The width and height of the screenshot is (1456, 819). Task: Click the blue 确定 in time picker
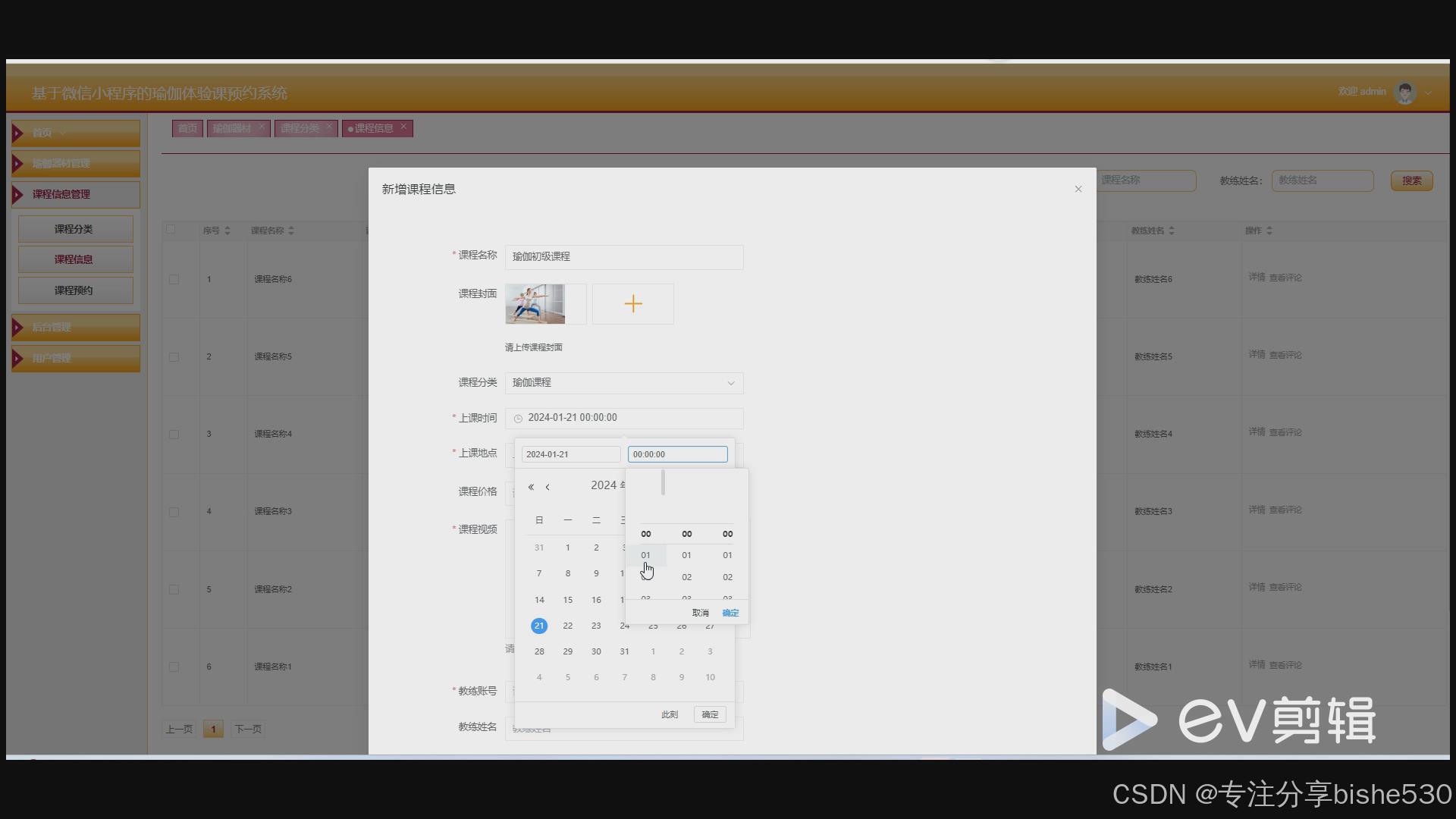click(730, 613)
